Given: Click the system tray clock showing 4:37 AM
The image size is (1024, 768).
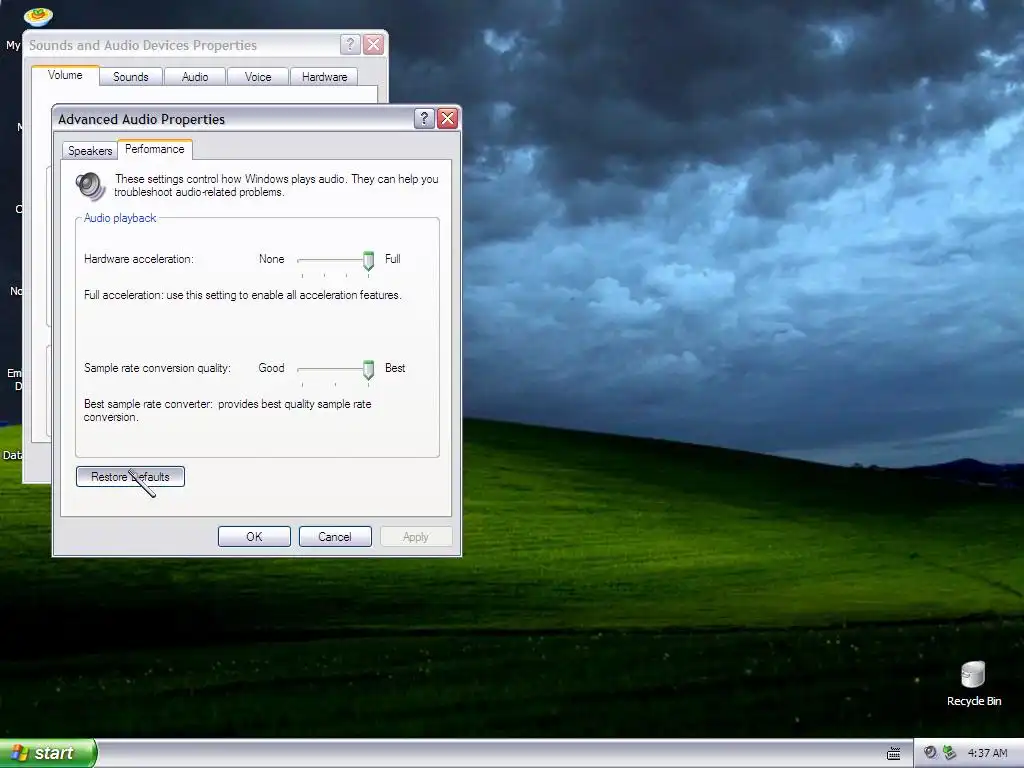Looking at the screenshot, I should point(987,753).
